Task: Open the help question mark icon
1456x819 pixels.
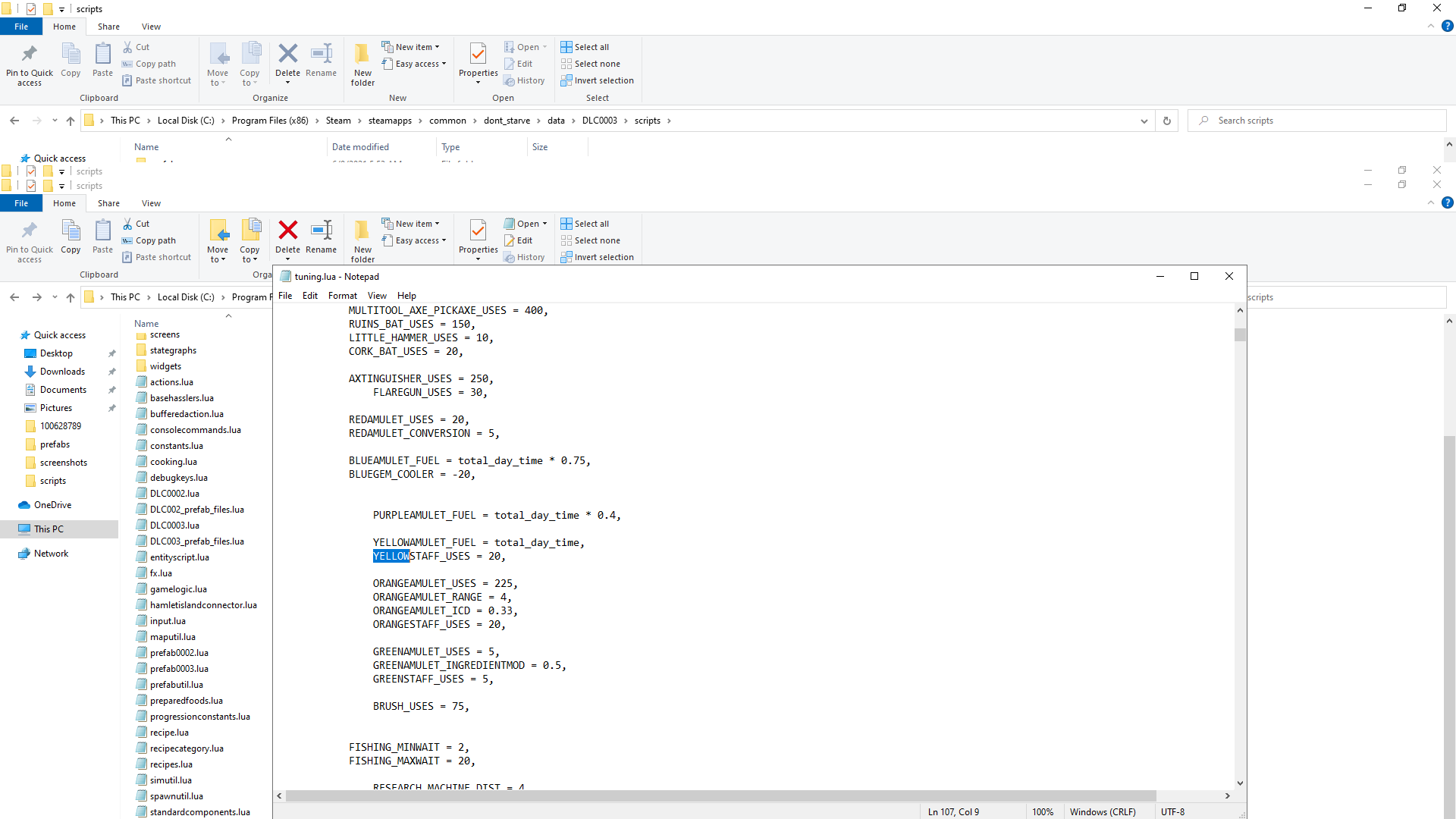Action: [x=1447, y=27]
